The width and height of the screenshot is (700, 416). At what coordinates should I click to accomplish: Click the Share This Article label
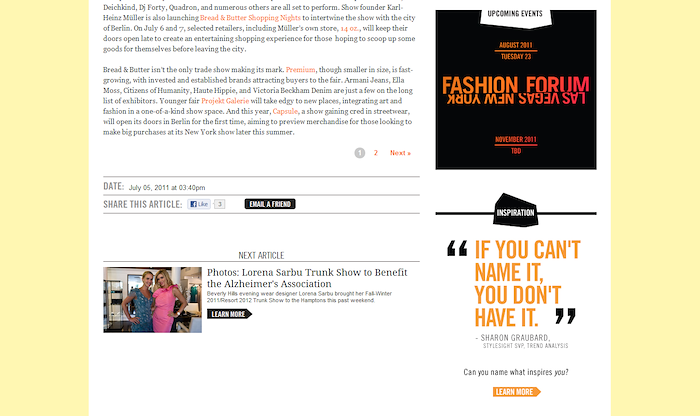[143, 204]
